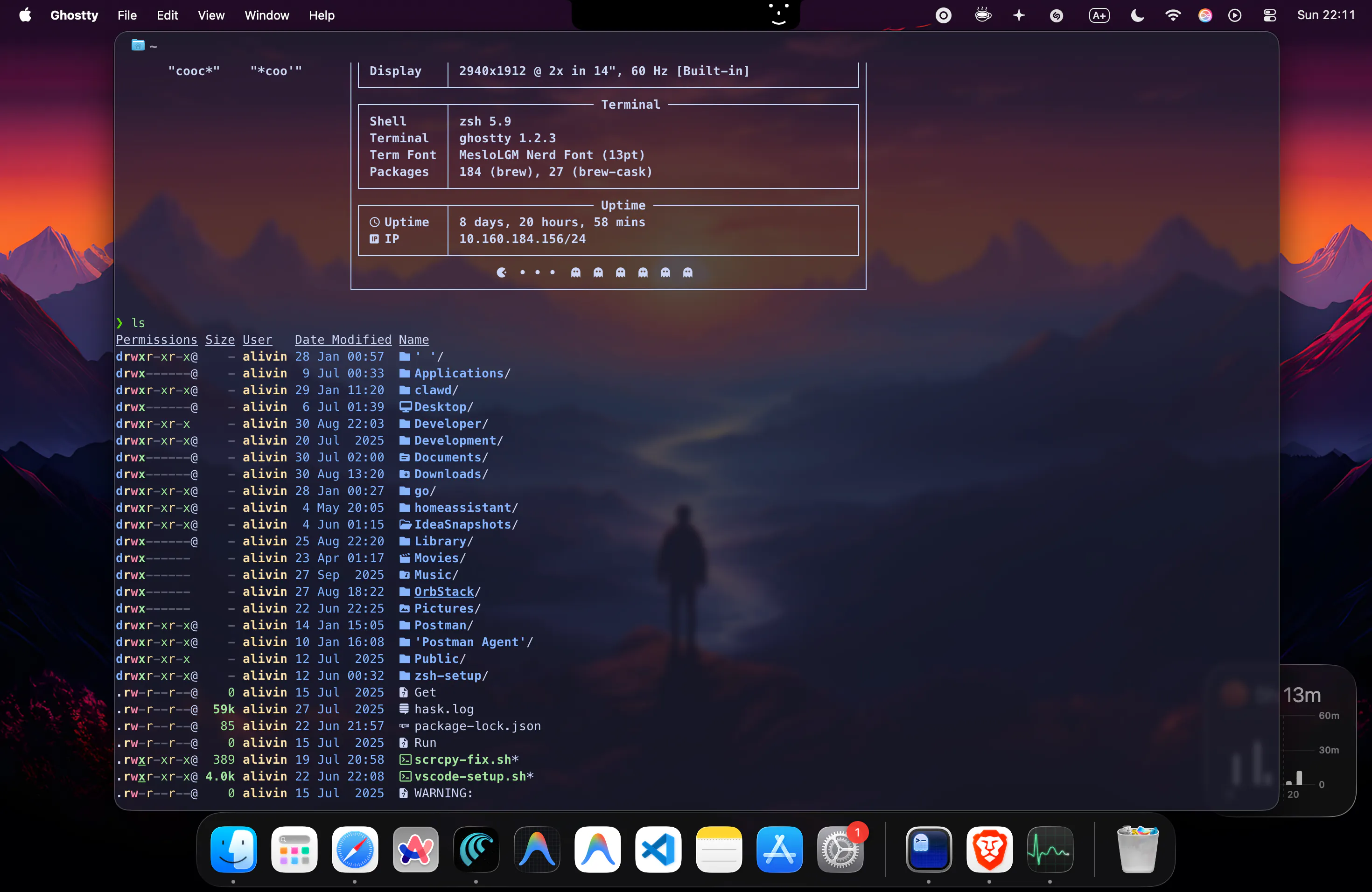Open the View menu

[x=211, y=15]
